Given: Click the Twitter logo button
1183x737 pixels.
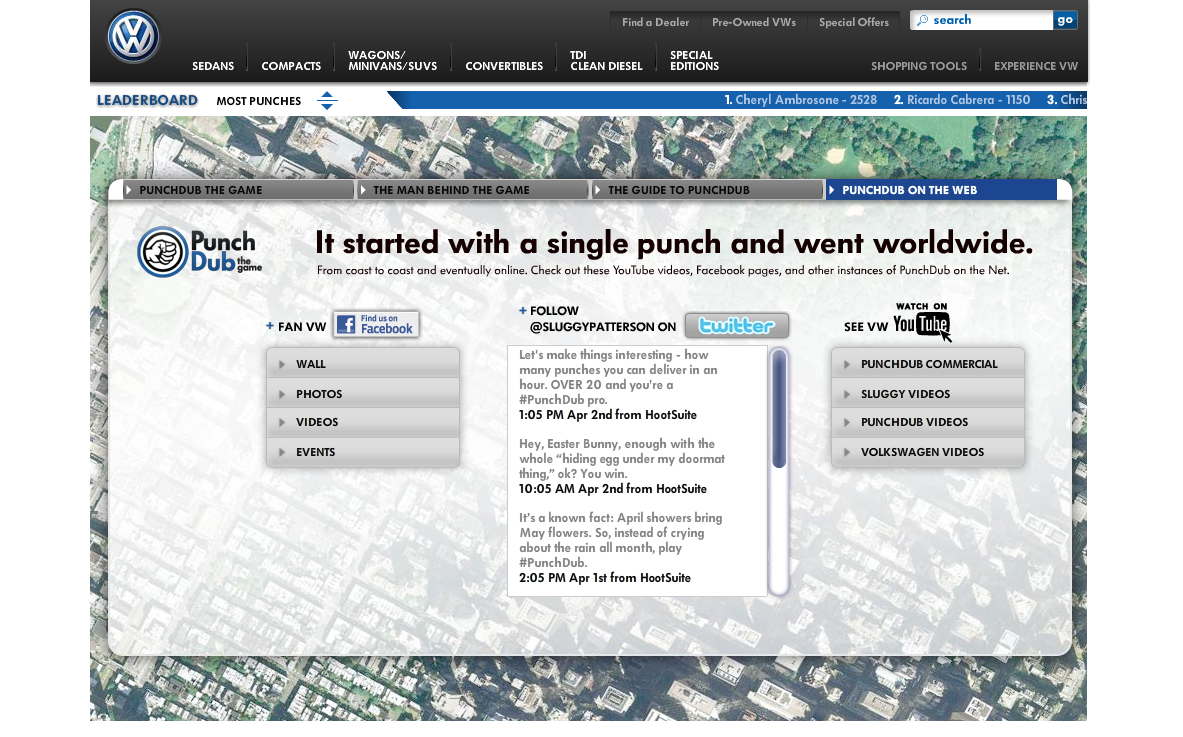Looking at the screenshot, I should pos(736,326).
